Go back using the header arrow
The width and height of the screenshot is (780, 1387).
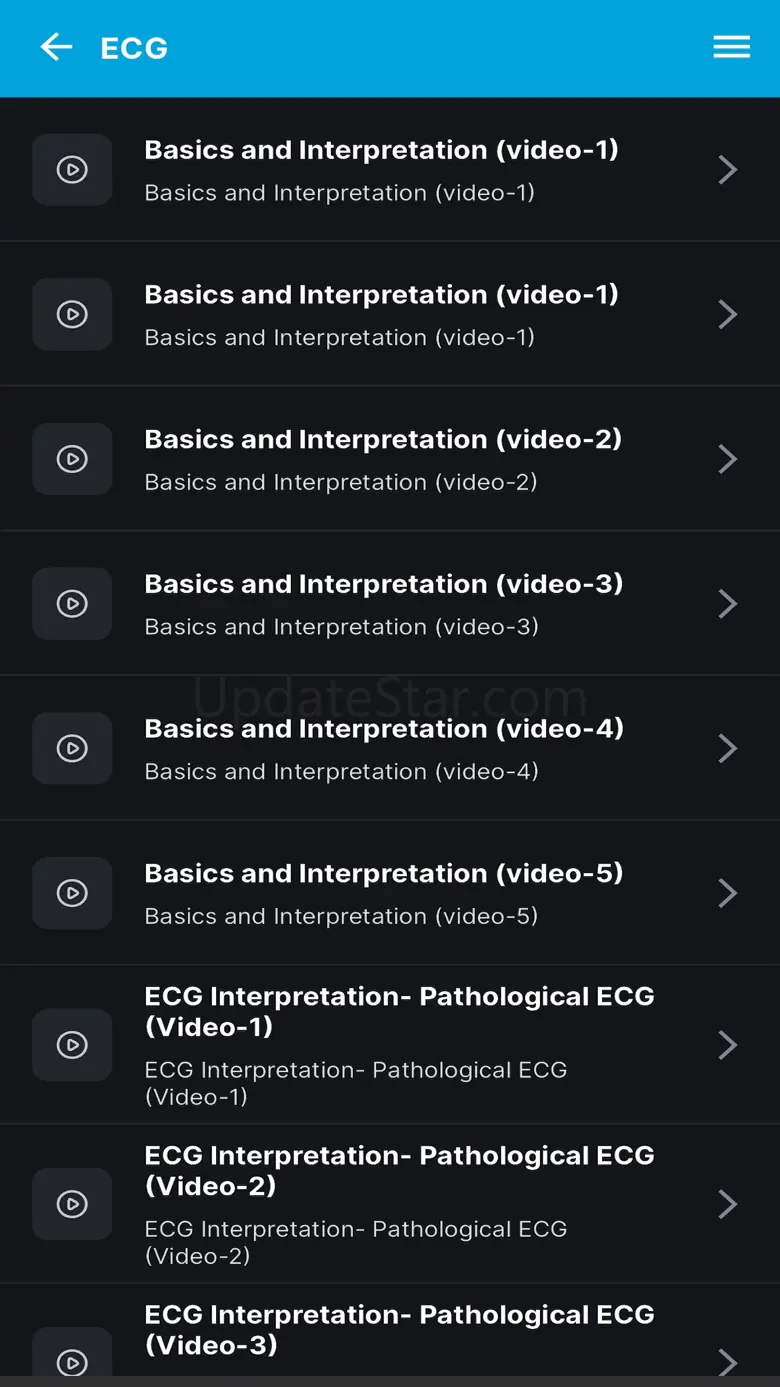pos(56,47)
